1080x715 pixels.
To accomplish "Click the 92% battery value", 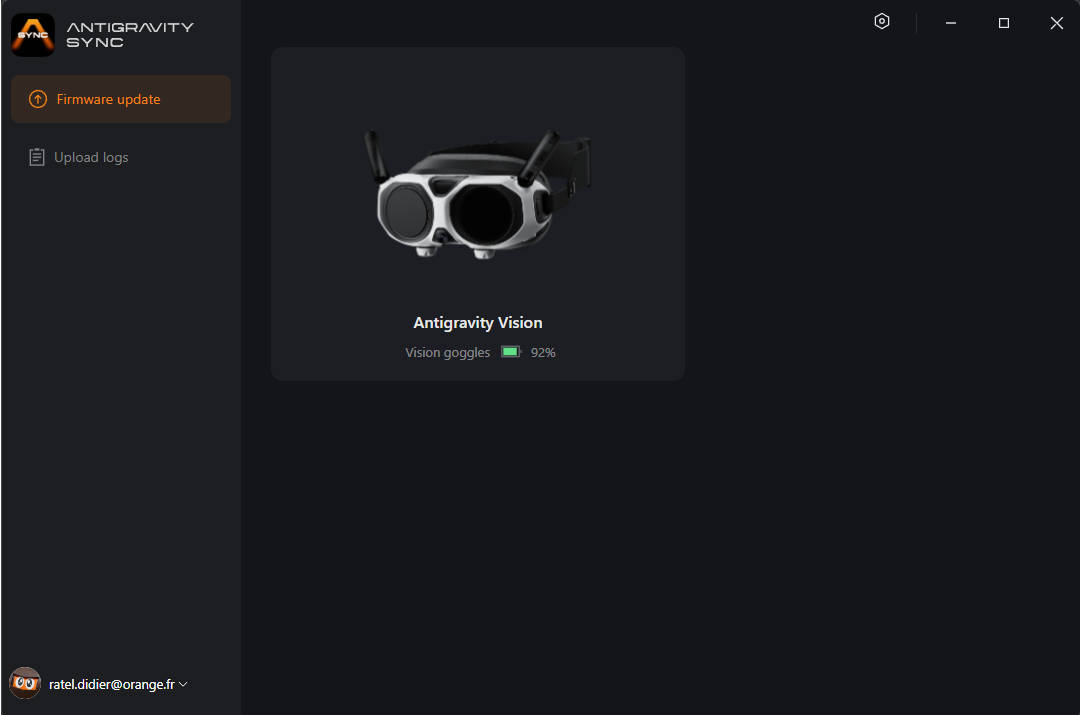I will tap(543, 353).
